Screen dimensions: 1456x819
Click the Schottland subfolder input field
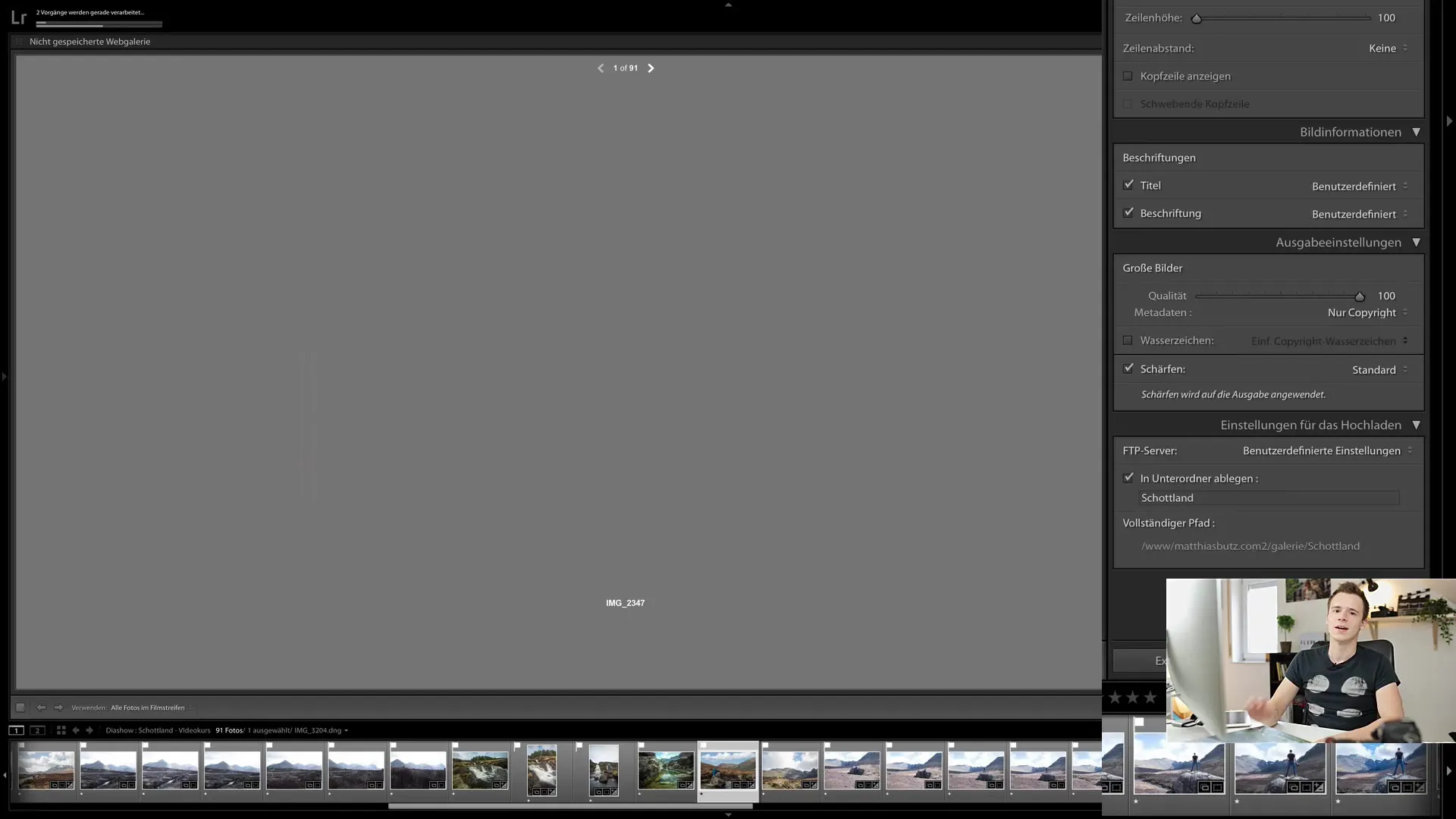(x=1269, y=498)
